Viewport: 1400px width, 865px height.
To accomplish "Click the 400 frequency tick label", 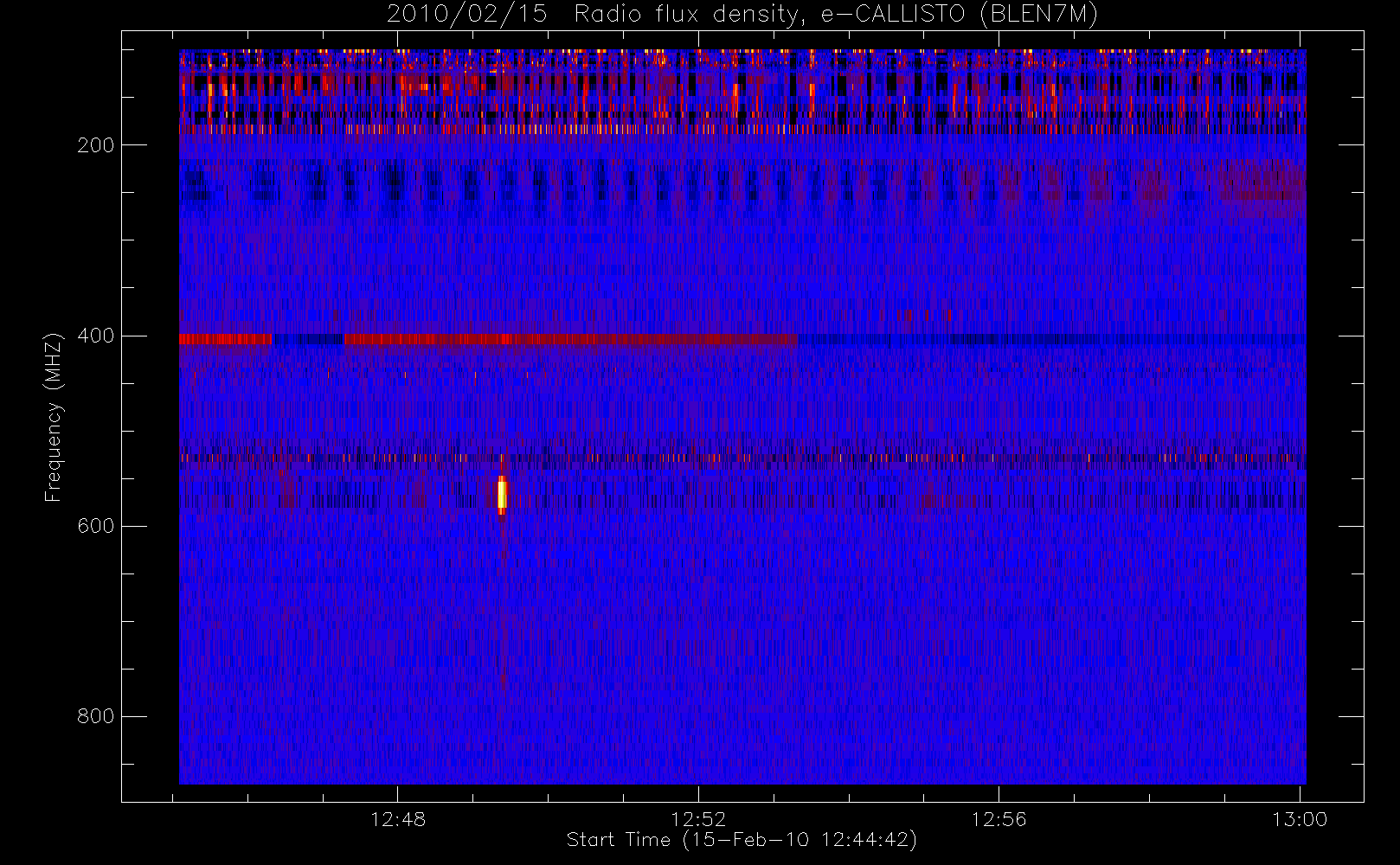I will coord(95,336).
